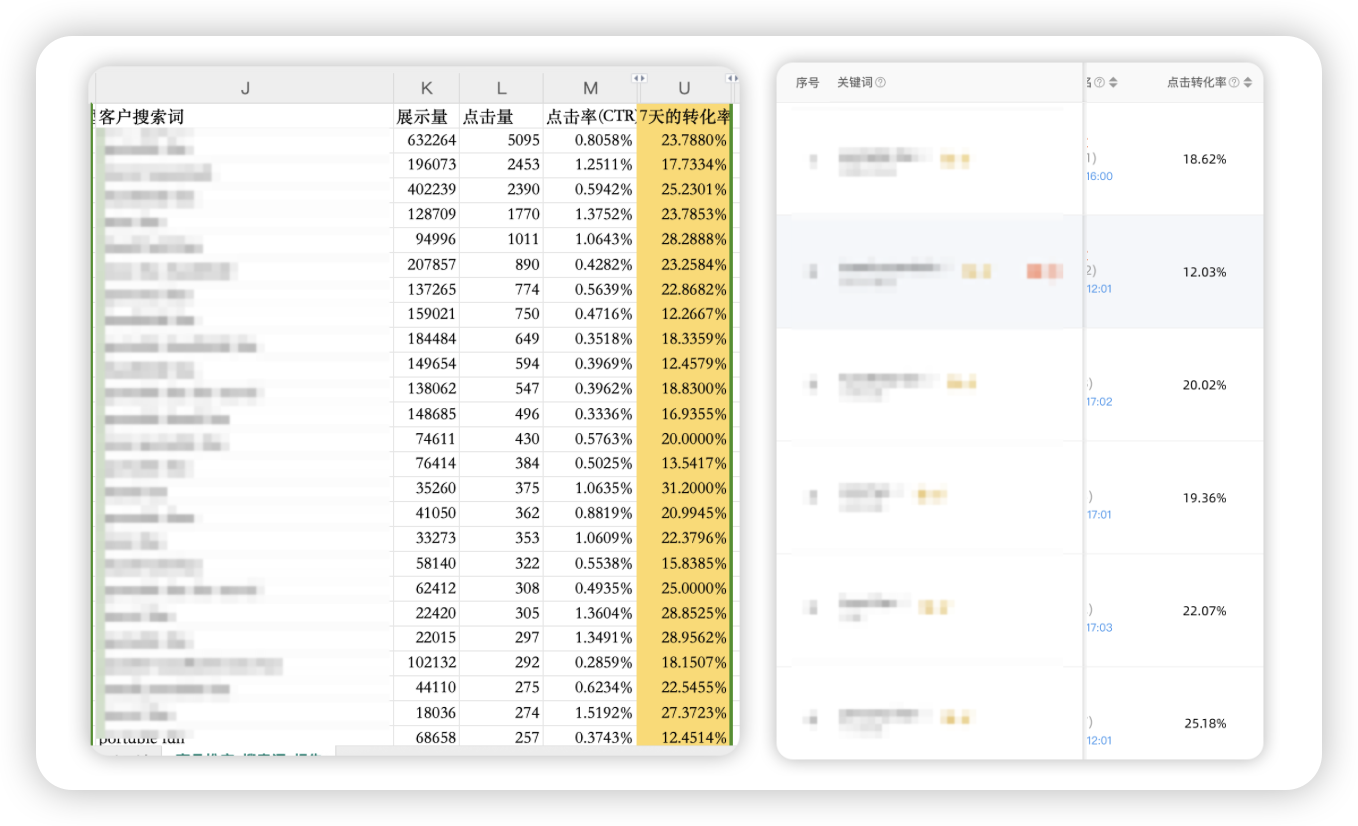Select conversion cell 17.7334%
This screenshot has height=826, width=1358.
[684, 165]
